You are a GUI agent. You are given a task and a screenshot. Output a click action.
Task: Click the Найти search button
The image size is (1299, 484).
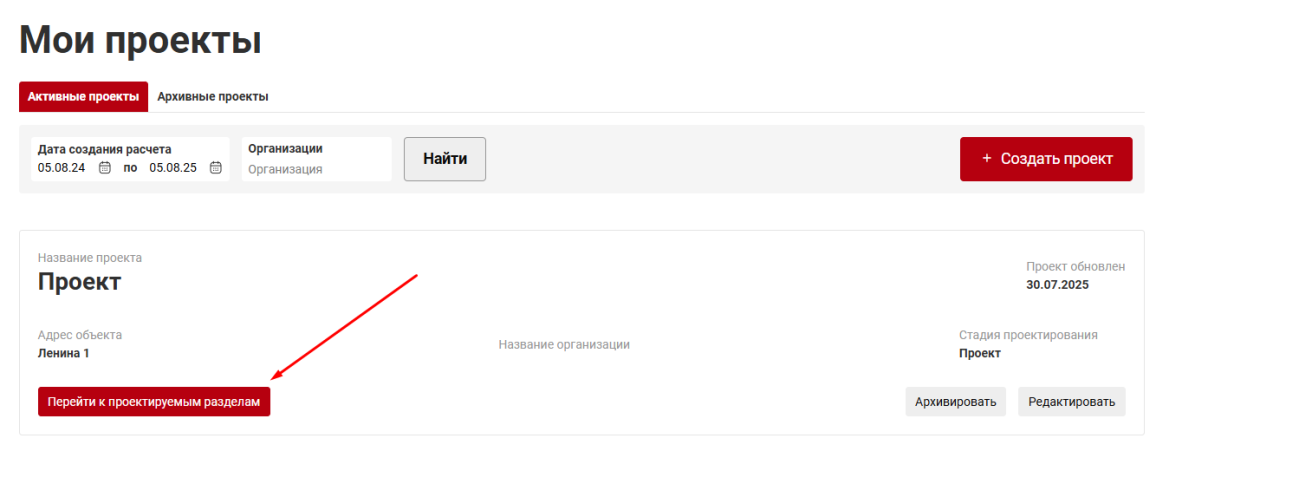[445, 159]
